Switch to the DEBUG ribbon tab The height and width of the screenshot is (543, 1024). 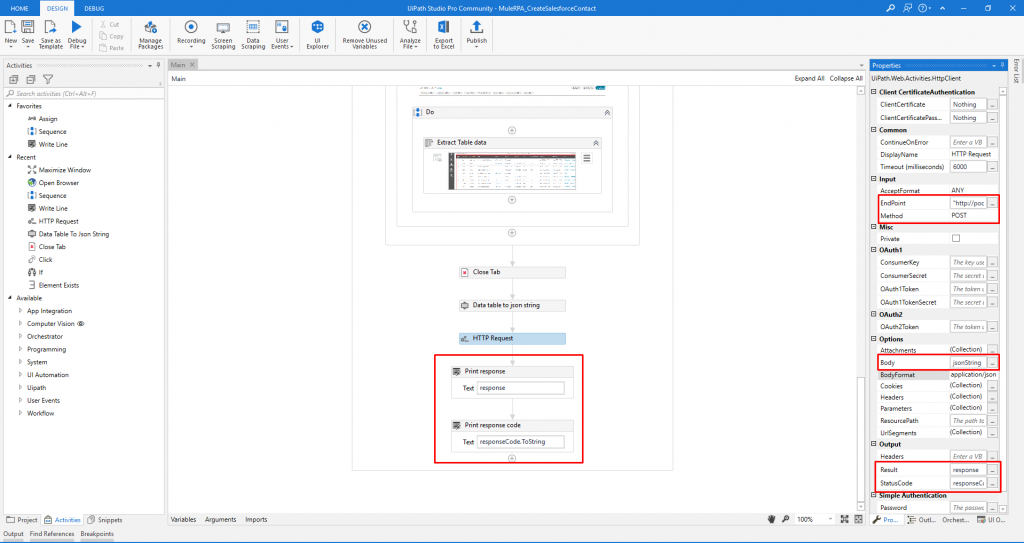point(94,8)
